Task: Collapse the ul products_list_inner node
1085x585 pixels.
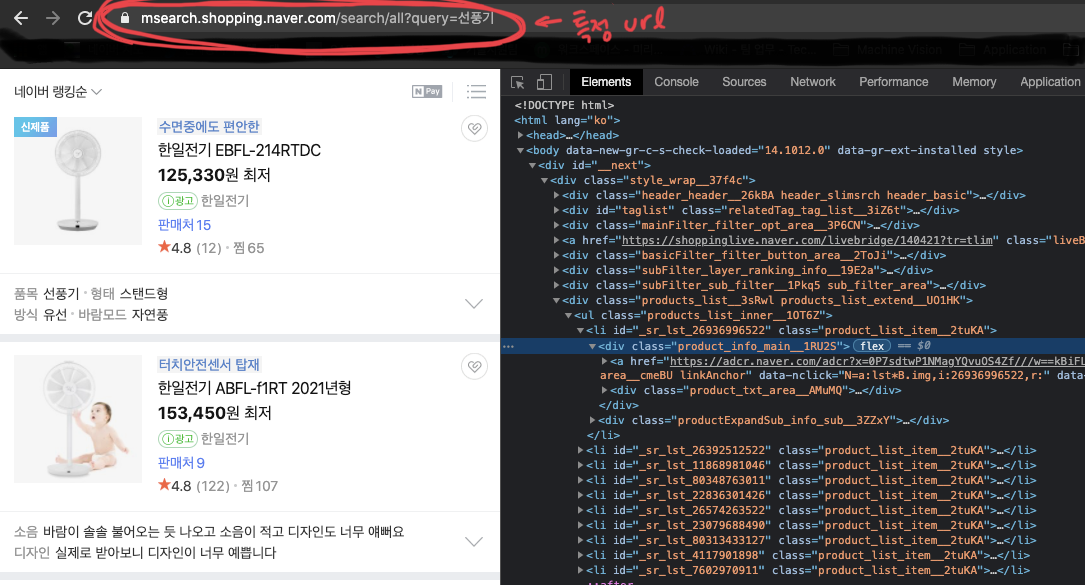Action: (568, 316)
